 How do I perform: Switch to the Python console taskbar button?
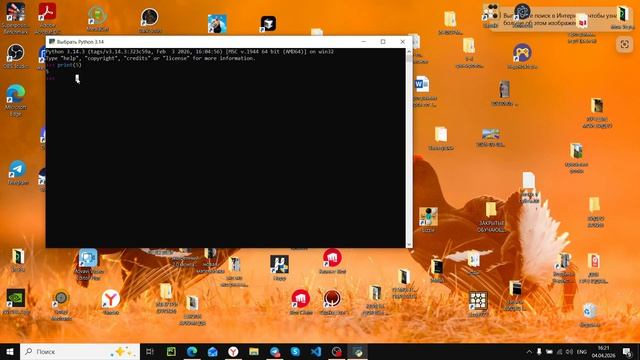[x=357, y=351]
